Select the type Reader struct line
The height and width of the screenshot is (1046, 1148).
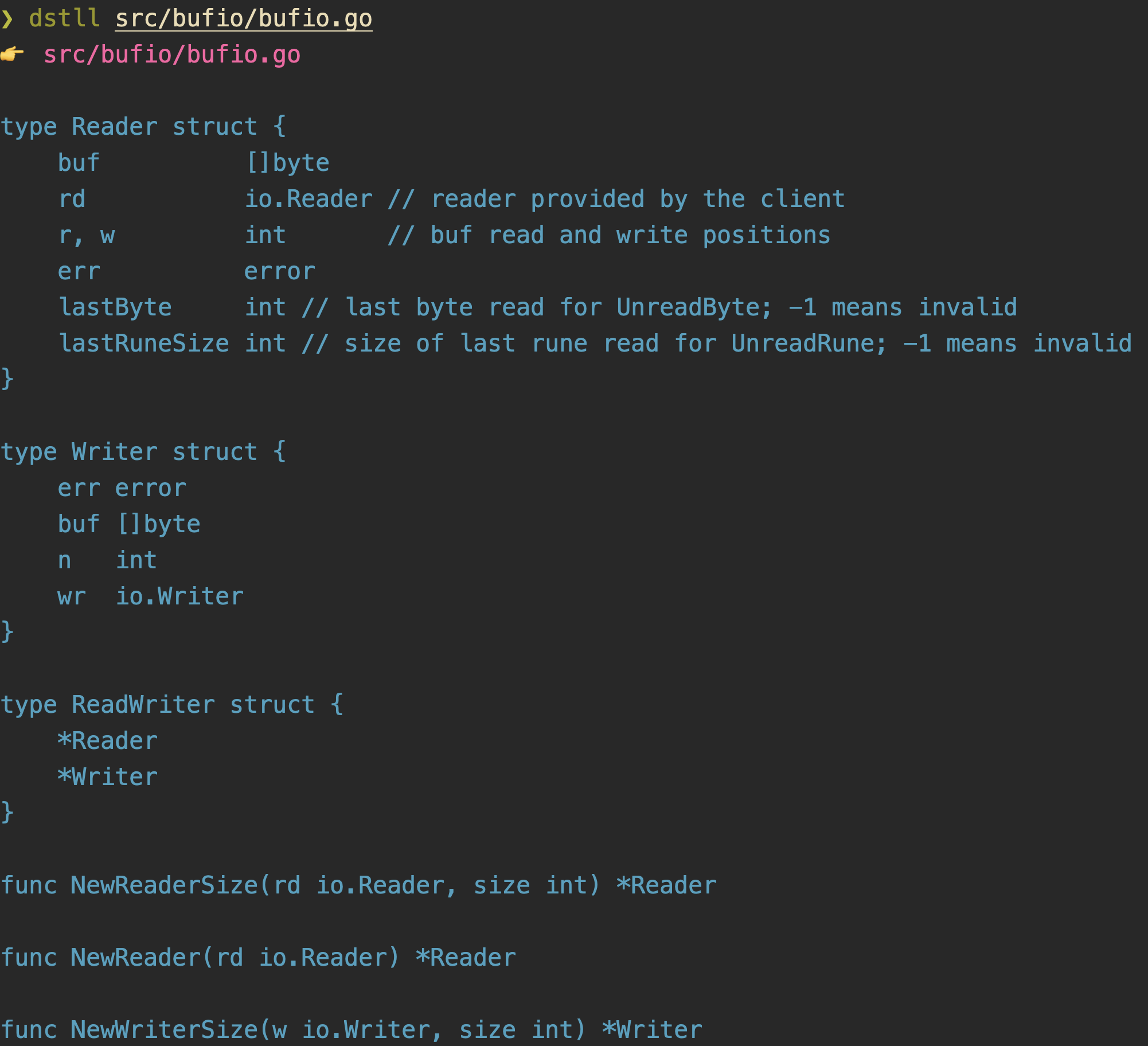[x=143, y=127]
